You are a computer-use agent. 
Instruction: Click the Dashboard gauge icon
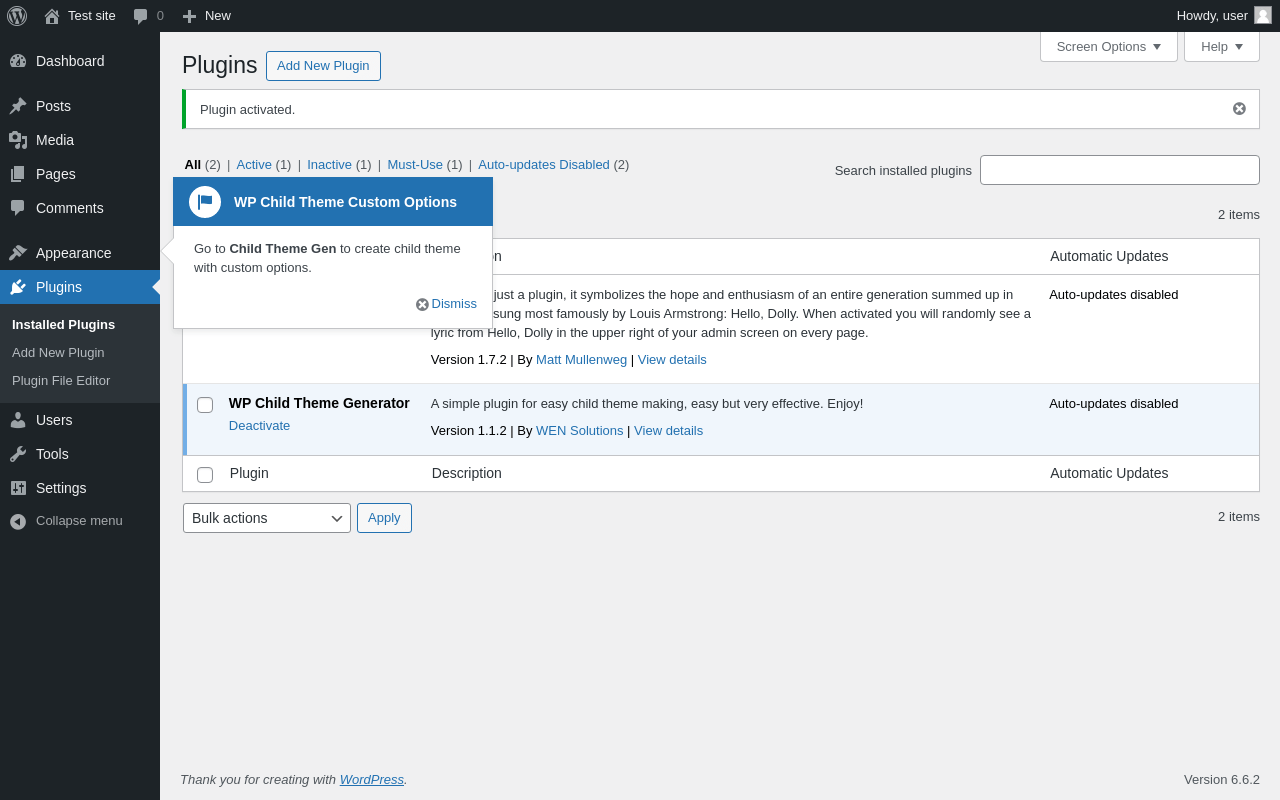(x=18, y=61)
